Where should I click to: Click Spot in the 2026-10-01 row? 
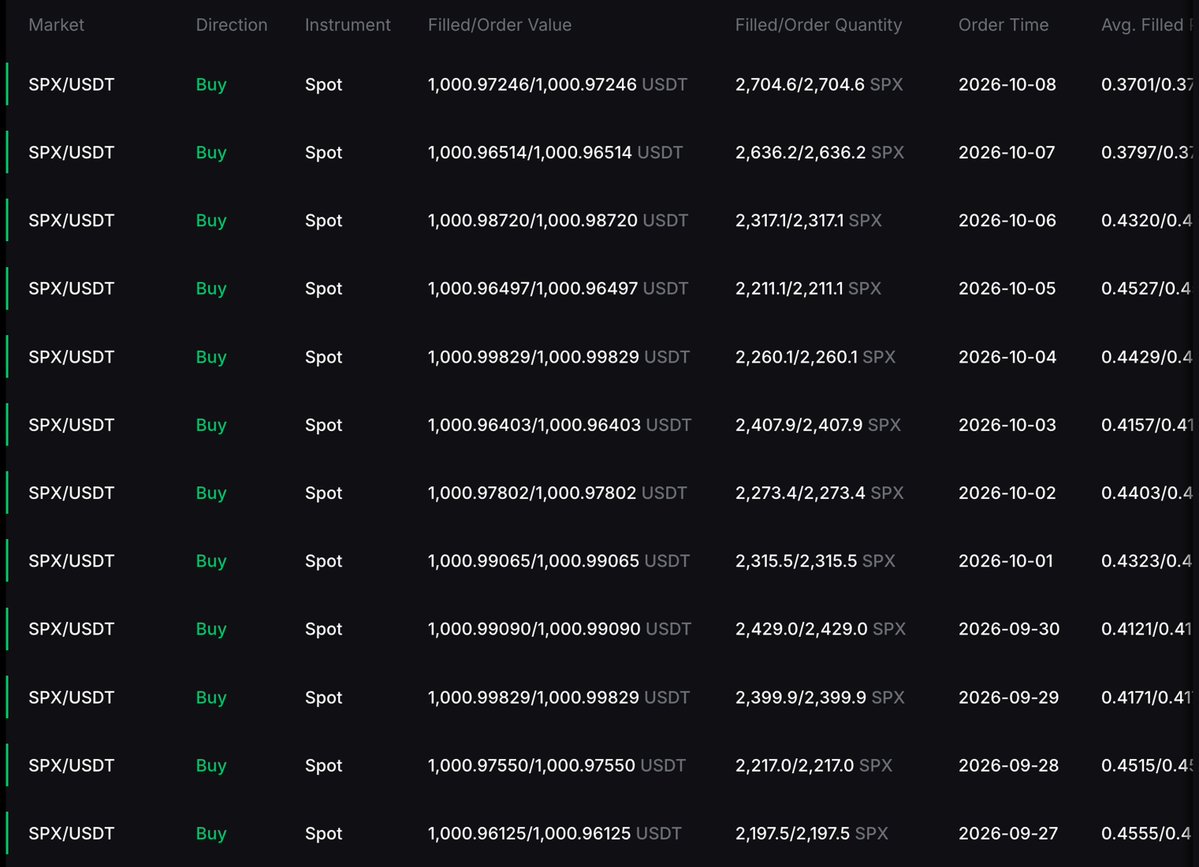pyautogui.click(x=323, y=561)
